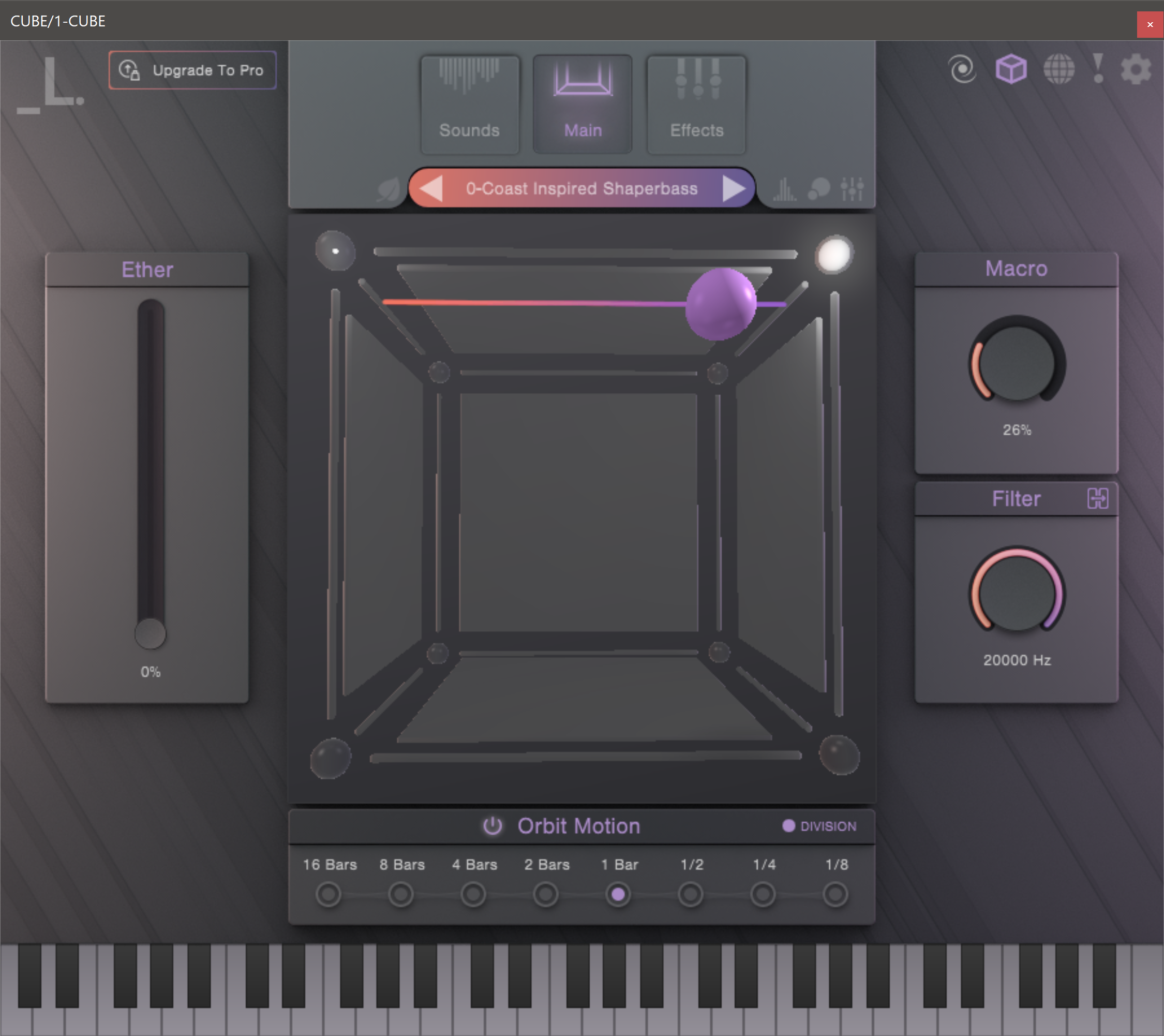The image size is (1164, 1036).
Task: Click the Upgrade To Pro button
Action: pyautogui.click(x=192, y=70)
